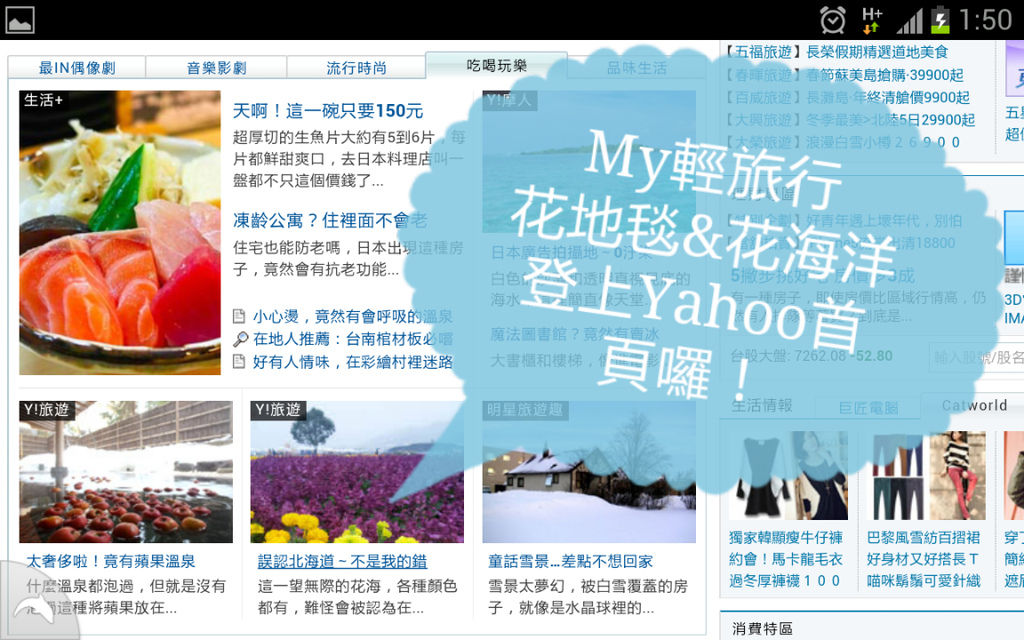Open link 好有人情味，在彩繪村裡迷路
Image resolution: width=1024 pixels, height=640 pixels.
coord(353,362)
